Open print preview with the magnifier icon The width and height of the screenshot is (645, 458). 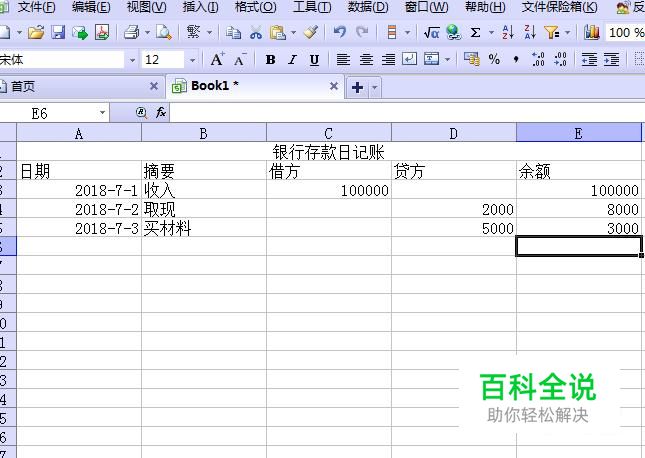coord(164,33)
